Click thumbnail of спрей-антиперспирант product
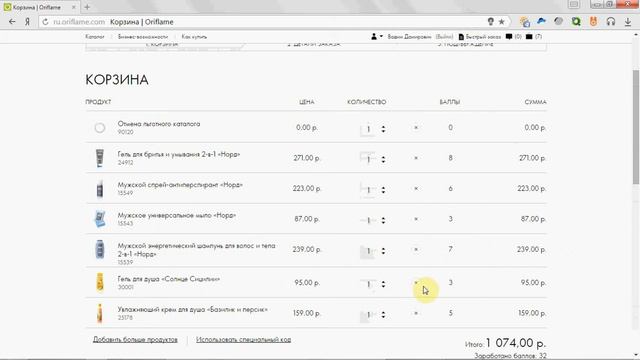Screen dimensions: 640x360 coord(100,189)
